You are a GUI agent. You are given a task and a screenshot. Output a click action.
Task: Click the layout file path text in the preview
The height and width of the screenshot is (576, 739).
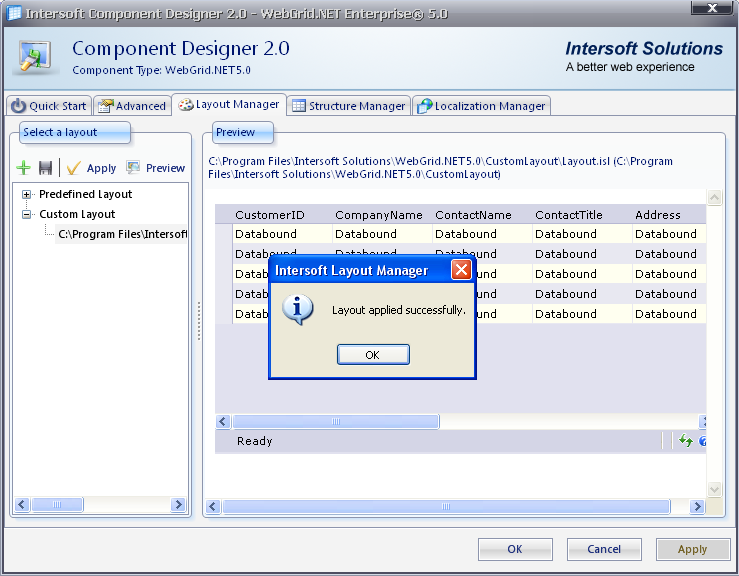tap(440, 167)
